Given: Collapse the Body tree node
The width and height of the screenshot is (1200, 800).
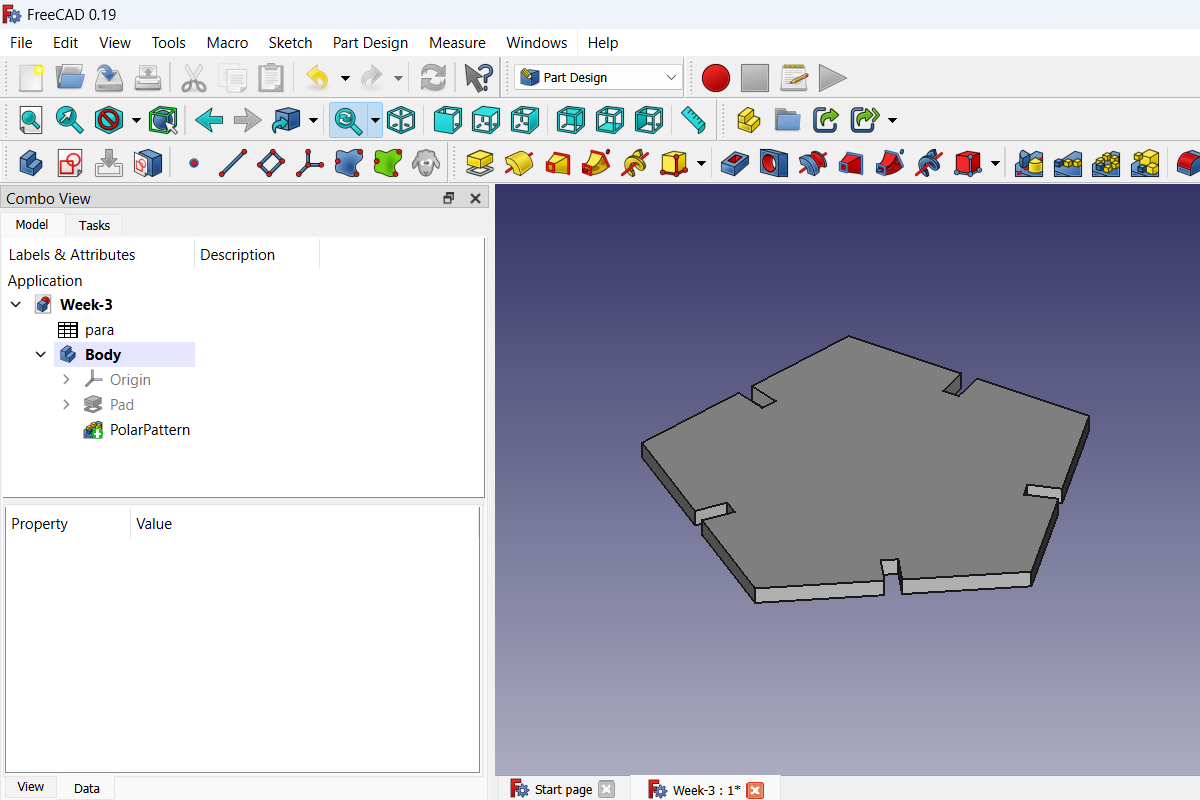Looking at the screenshot, I should (x=41, y=355).
